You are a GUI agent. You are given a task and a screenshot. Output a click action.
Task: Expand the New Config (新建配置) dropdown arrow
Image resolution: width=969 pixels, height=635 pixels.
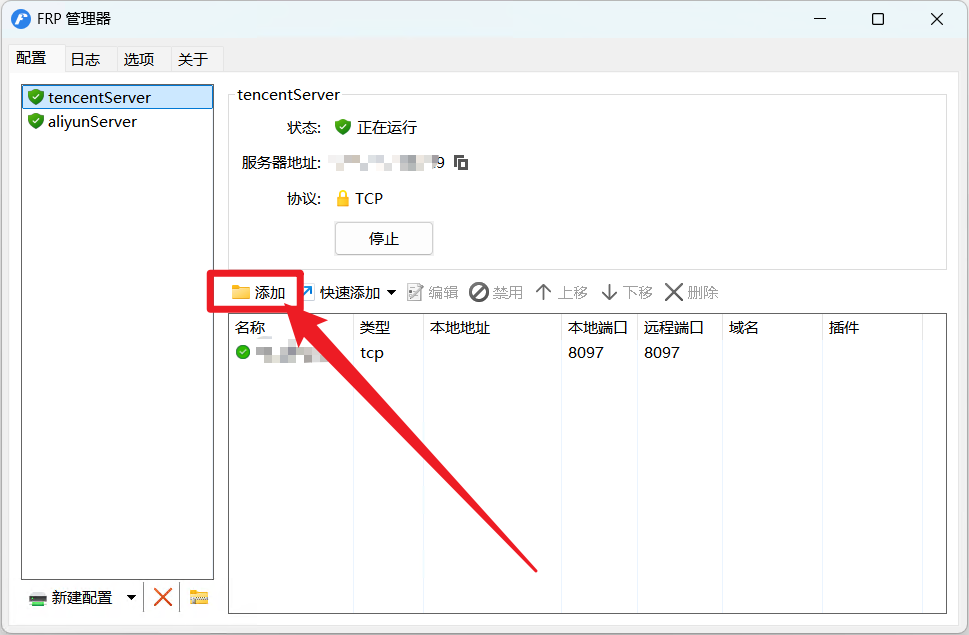click(131, 598)
